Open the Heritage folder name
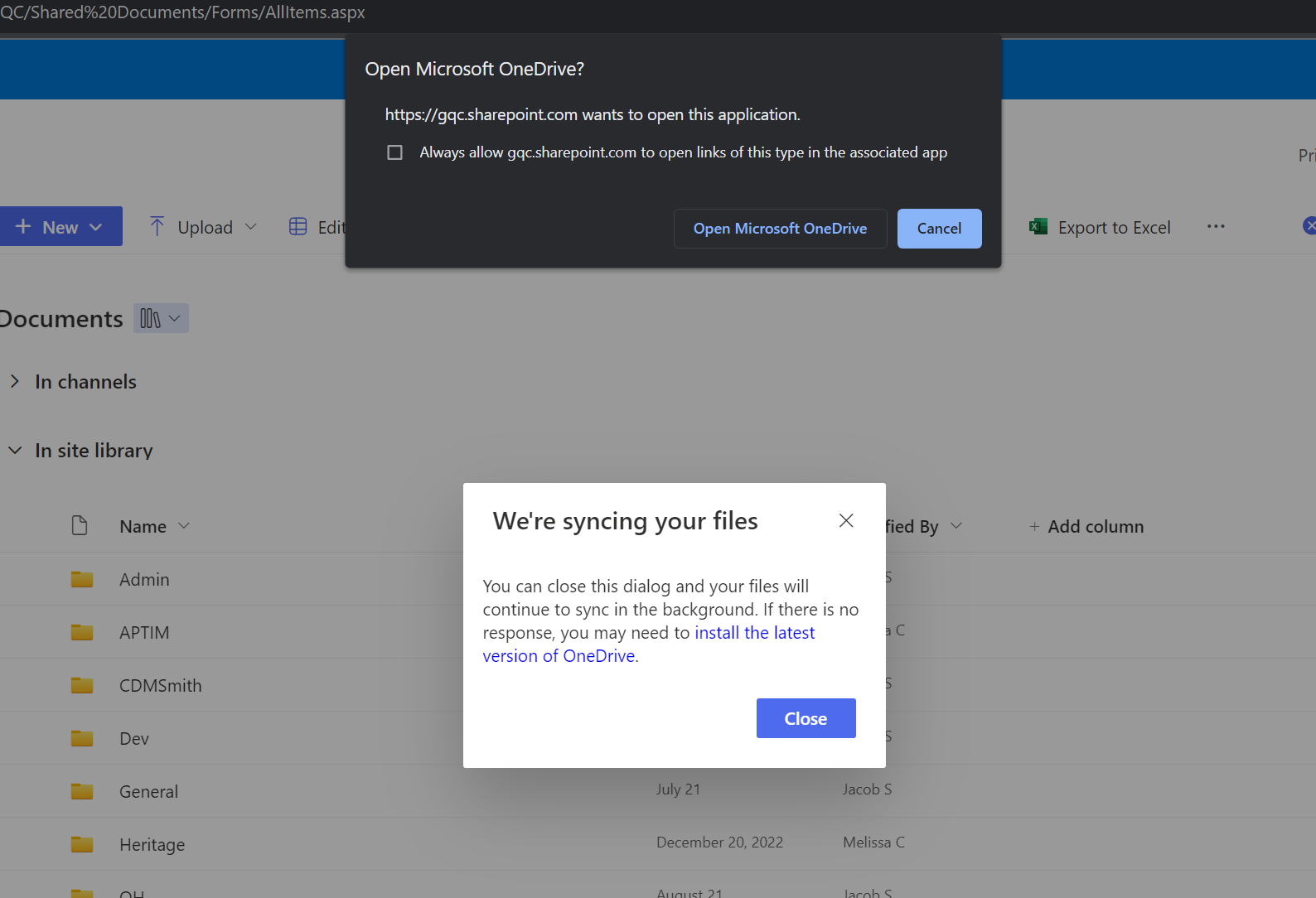1316x898 pixels. click(x=152, y=844)
